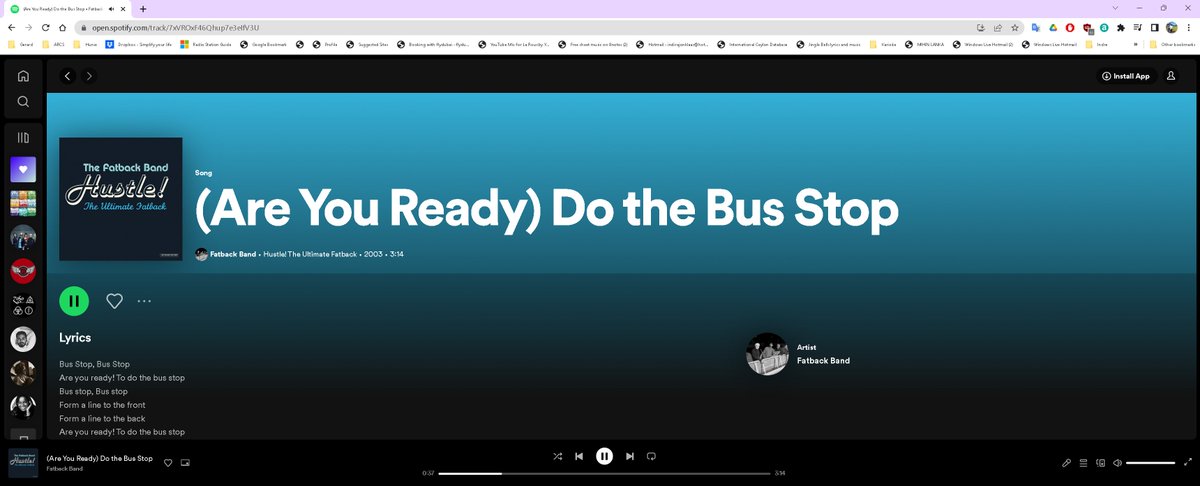Open the user profile account icon
This screenshot has height=486, width=1200.
(1171, 76)
